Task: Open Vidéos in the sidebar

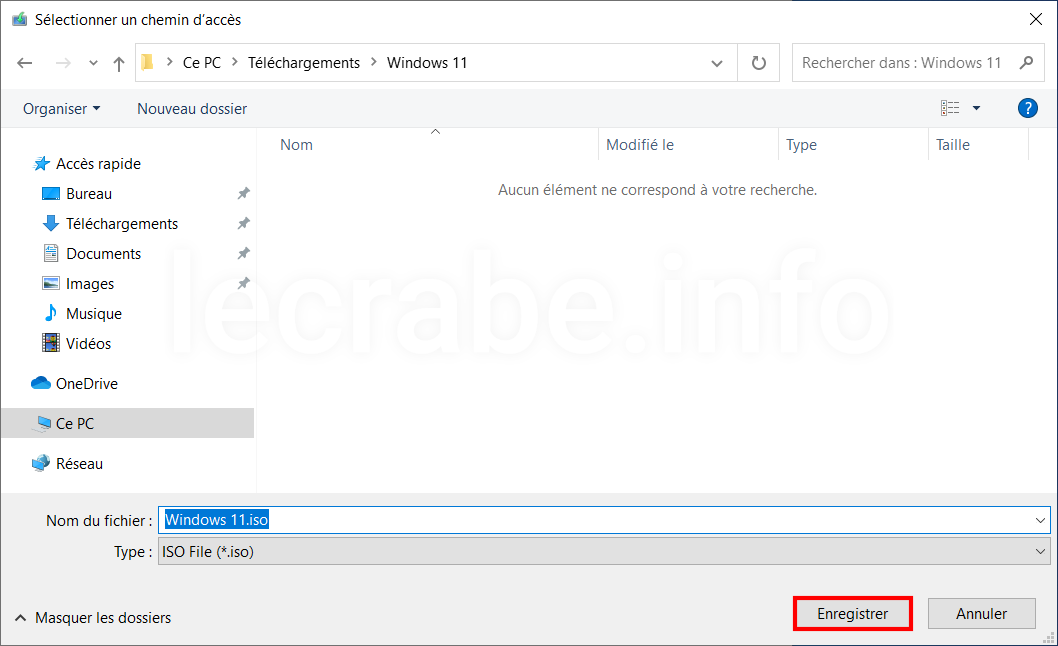Action: click(88, 344)
